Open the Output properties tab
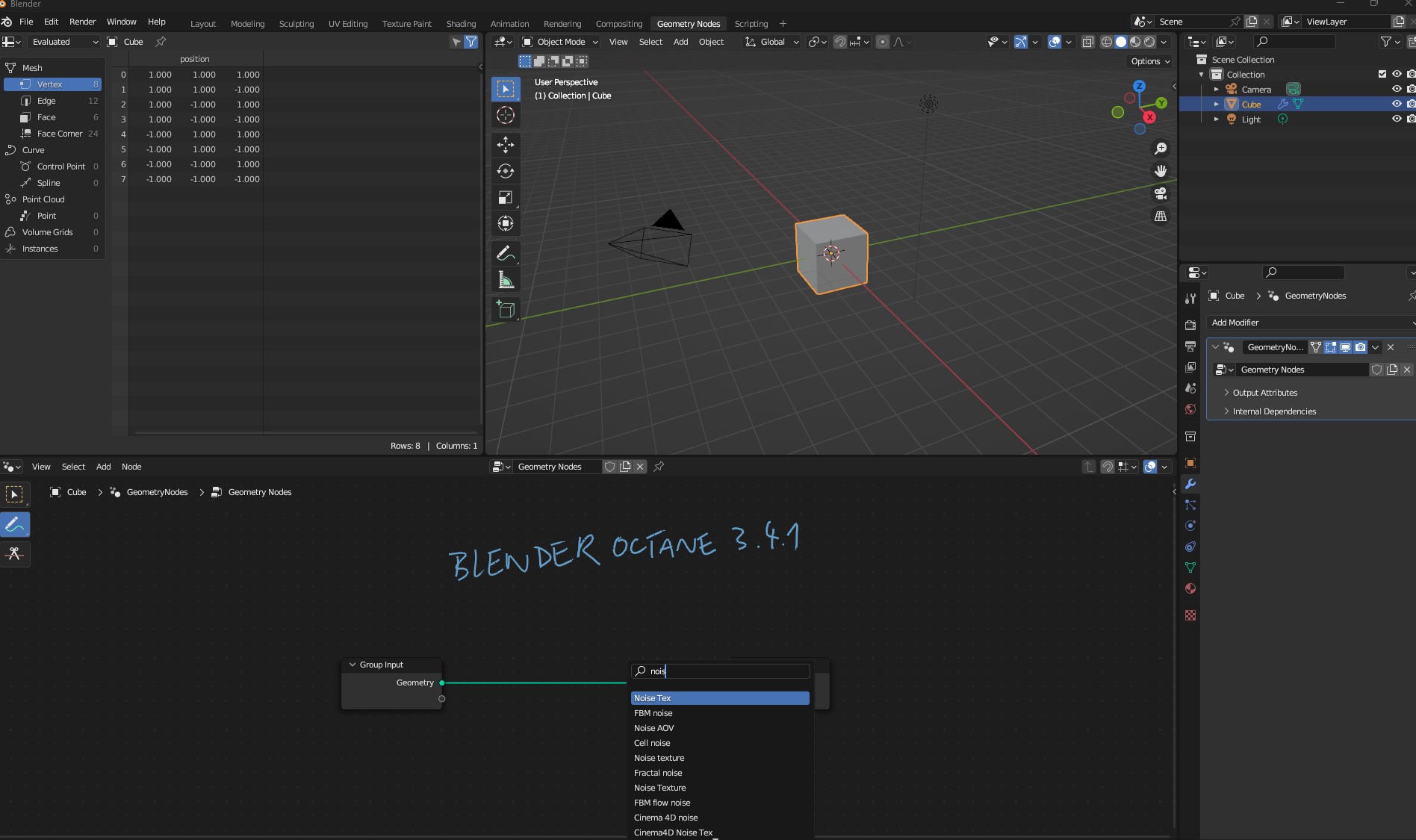Screen dimensions: 1416x840 pyautogui.click(x=1190, y=346)
